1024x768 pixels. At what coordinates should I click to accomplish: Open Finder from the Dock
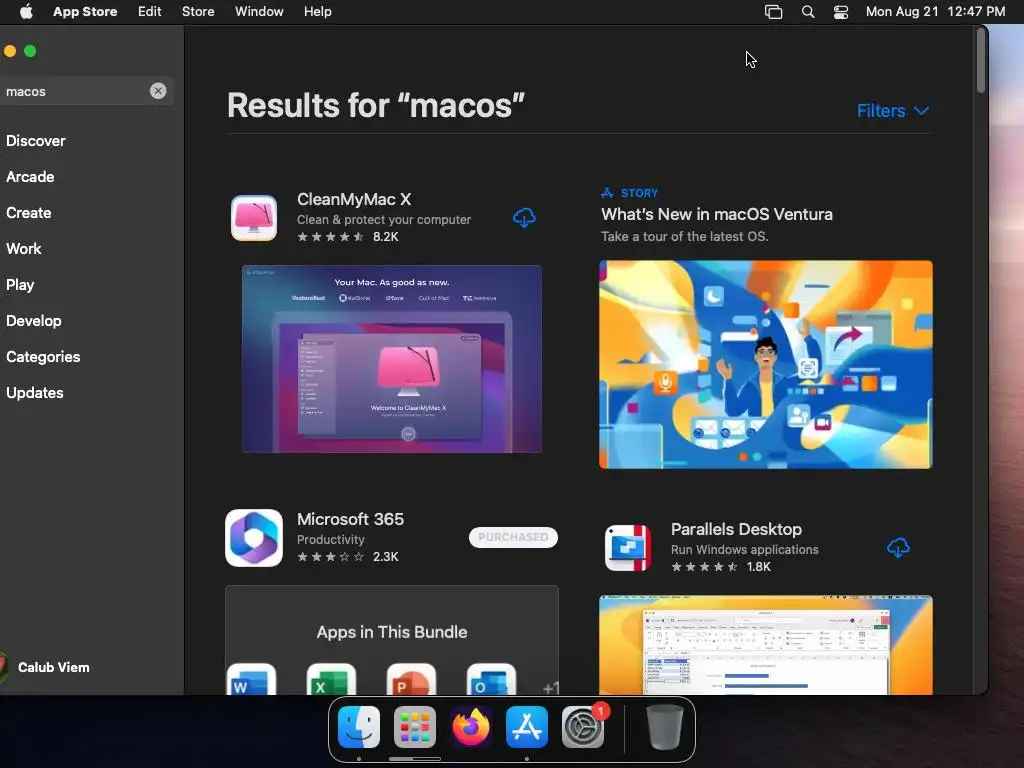359,727
